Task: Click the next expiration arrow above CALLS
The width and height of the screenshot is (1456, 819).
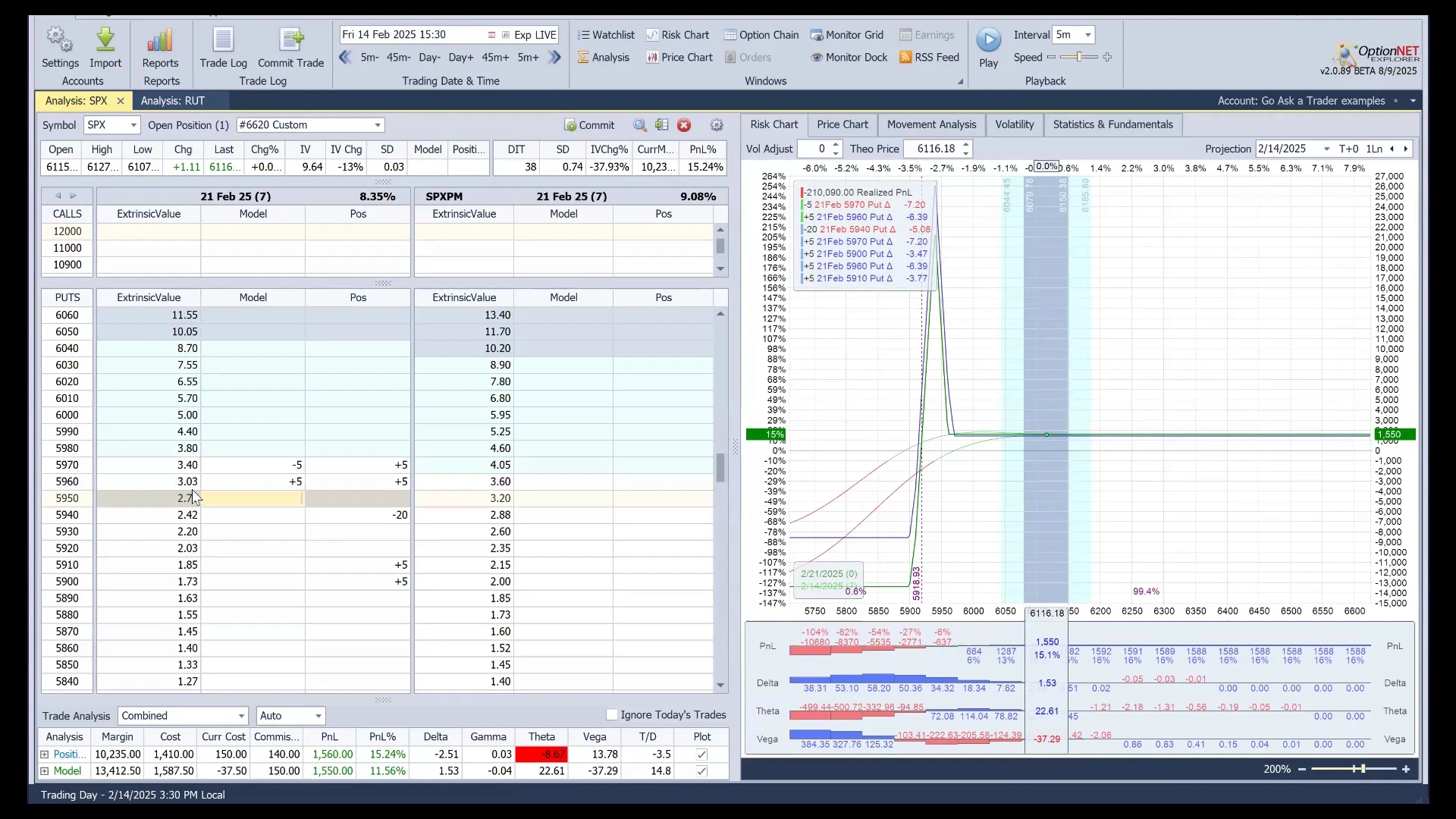Action: (73, 196)
